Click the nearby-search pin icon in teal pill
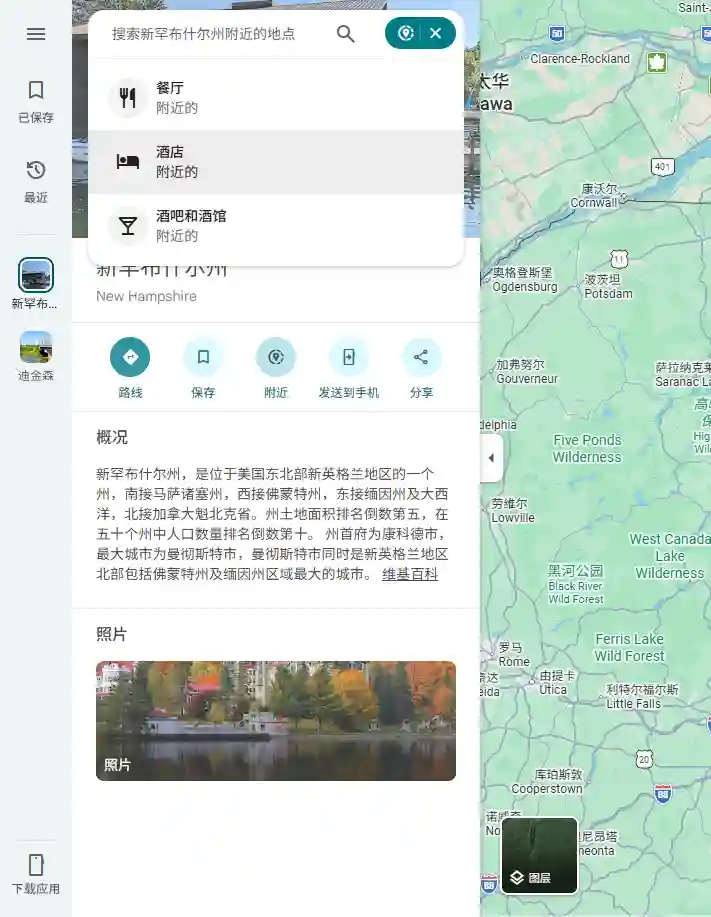The width and height of the screenshot is (711, 917). point(406,33)
